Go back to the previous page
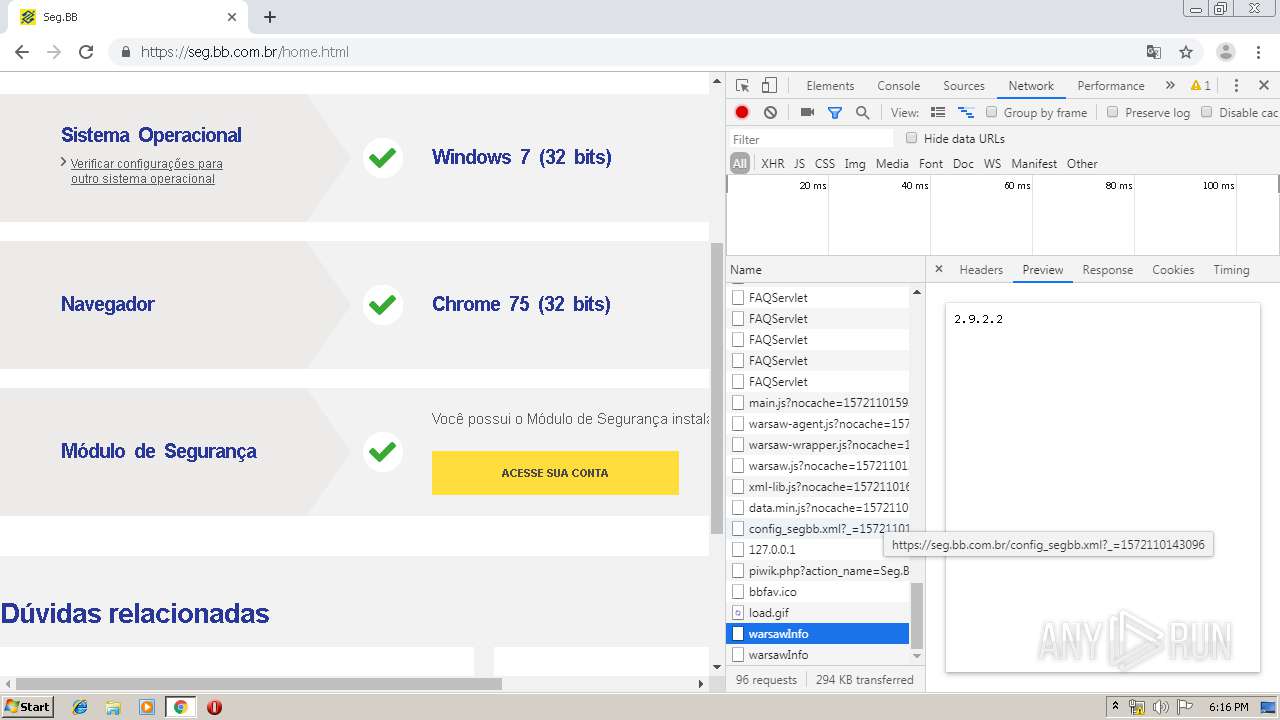This screenshot has height=720, width=1280. point(22,52)
